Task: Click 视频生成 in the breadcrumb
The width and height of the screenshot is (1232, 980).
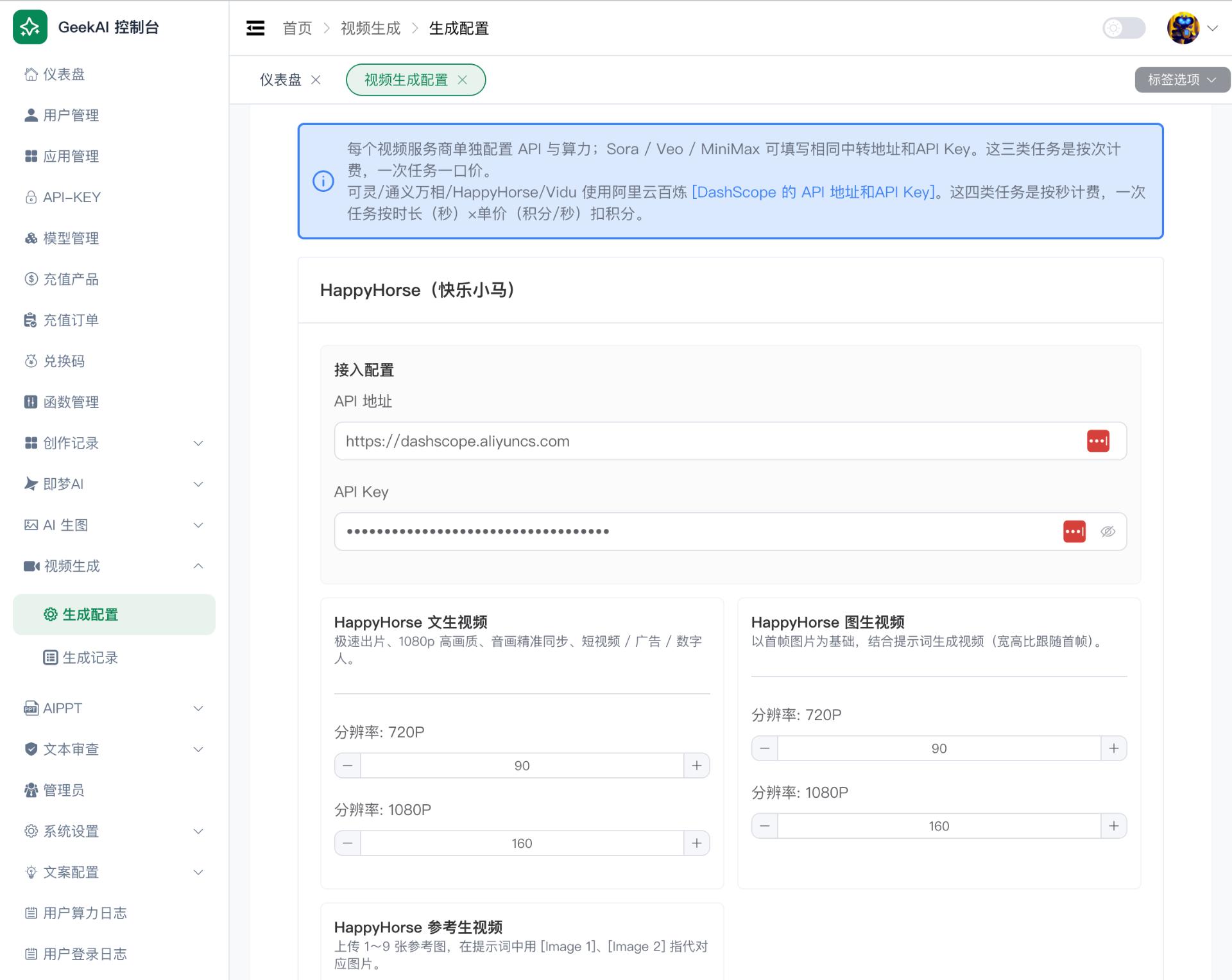Action: click(x=370, y=28)
